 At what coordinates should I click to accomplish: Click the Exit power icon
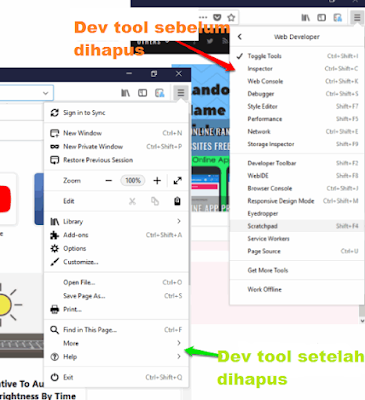54,377
